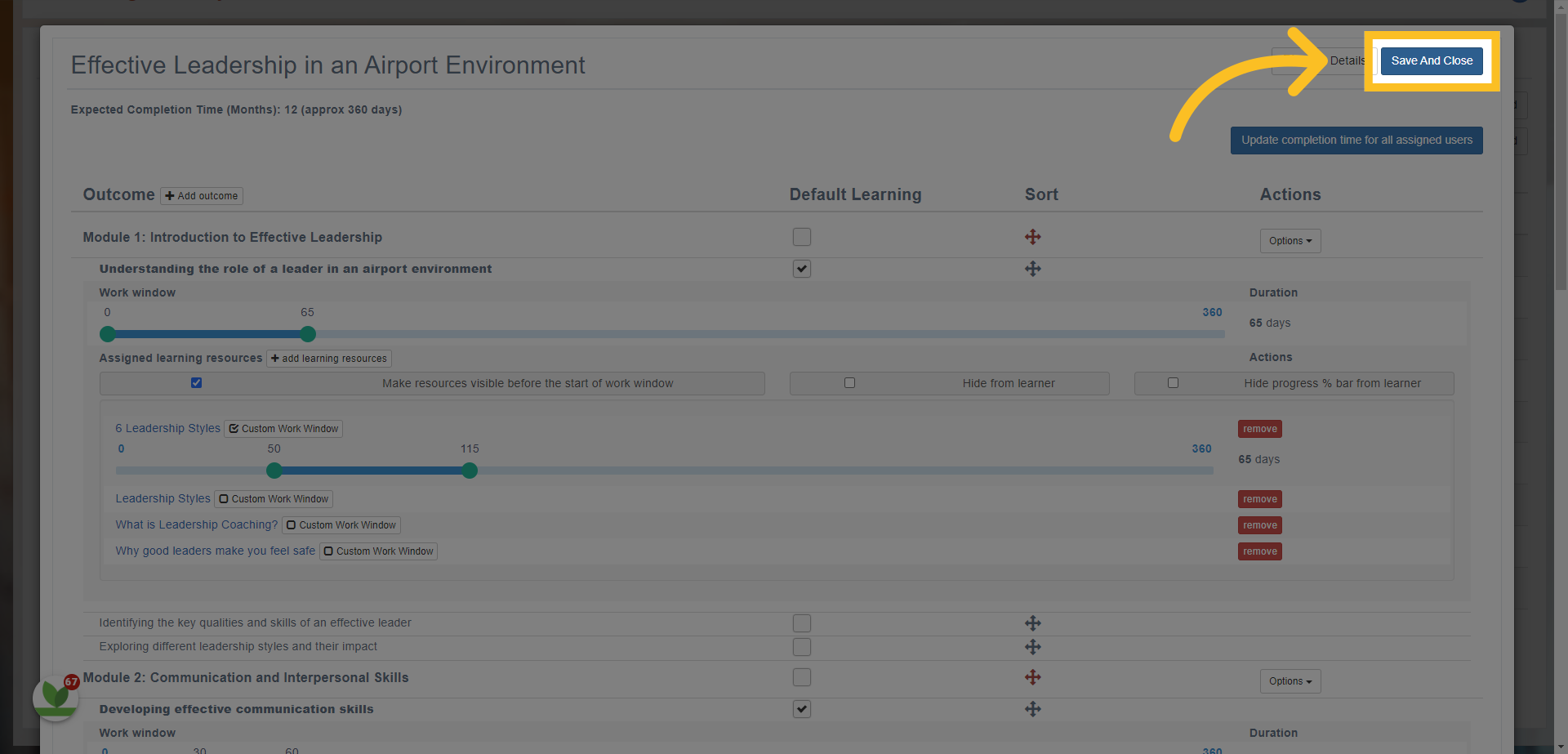1568x754 pixels.
Task: Click the sort icon for Identifying the key qualities
Action: click(1033, 623)
